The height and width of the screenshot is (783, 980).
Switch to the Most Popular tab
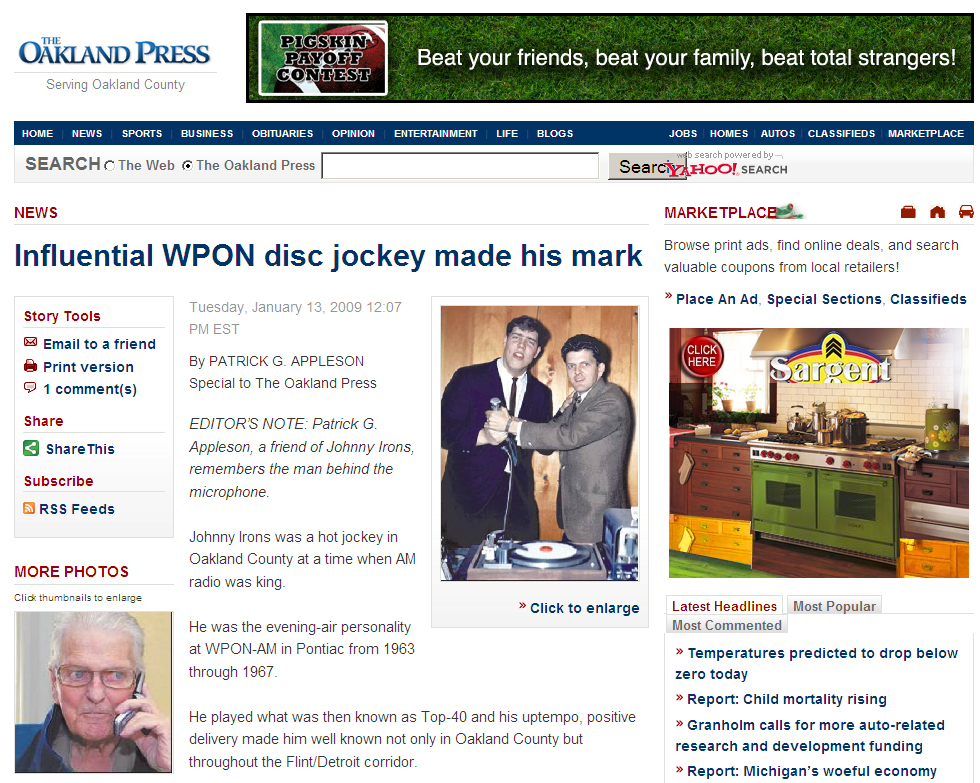(834, 606)
